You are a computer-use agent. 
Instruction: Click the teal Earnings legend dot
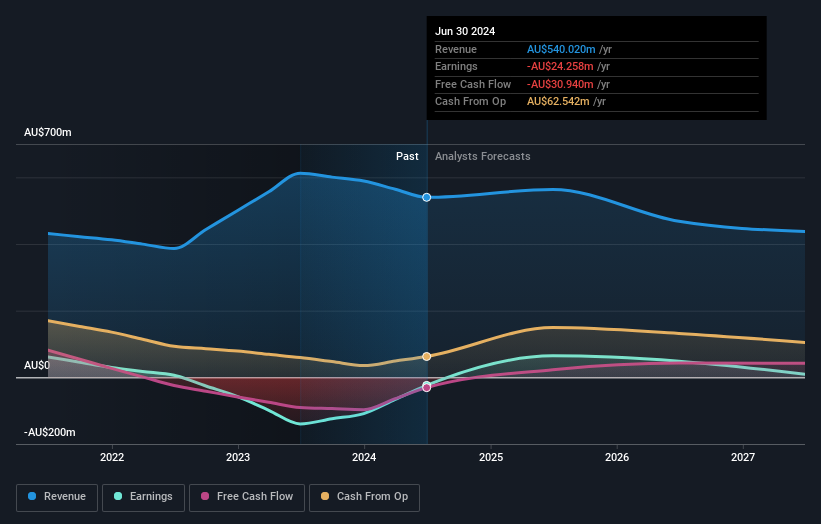[x=118, y=496]
